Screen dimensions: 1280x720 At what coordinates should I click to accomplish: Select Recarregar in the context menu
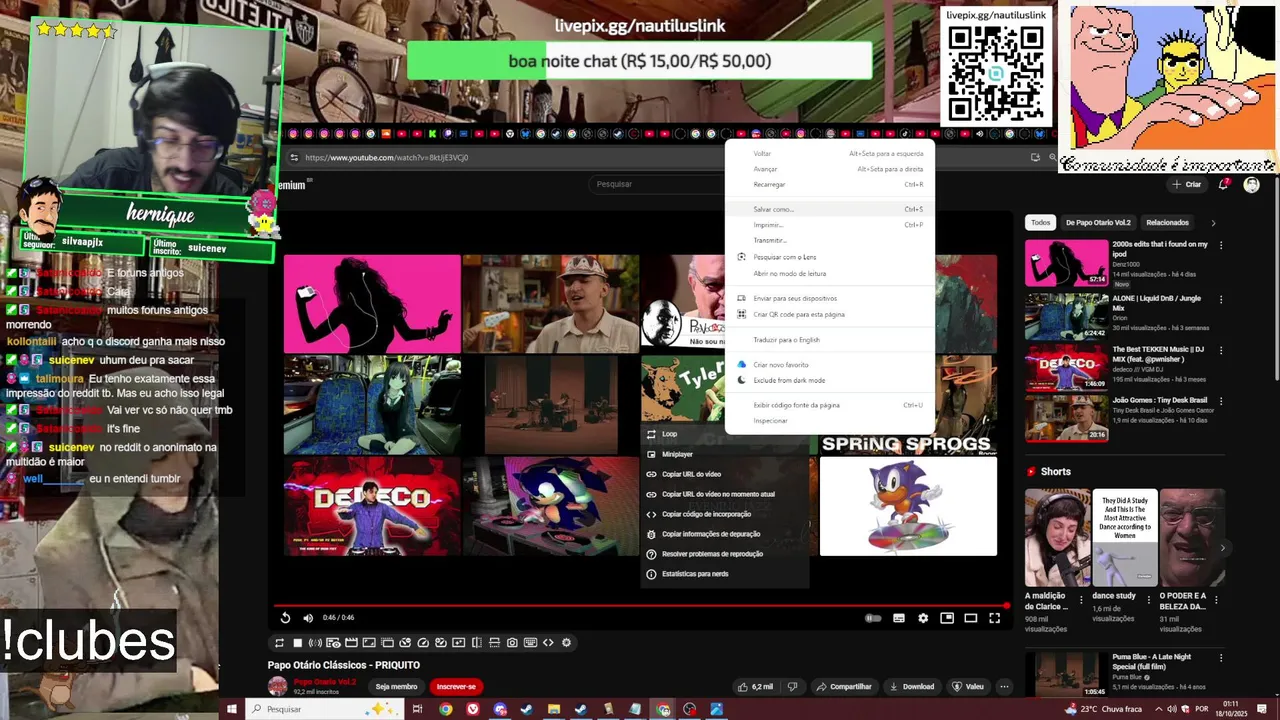[x=830, y=184]
